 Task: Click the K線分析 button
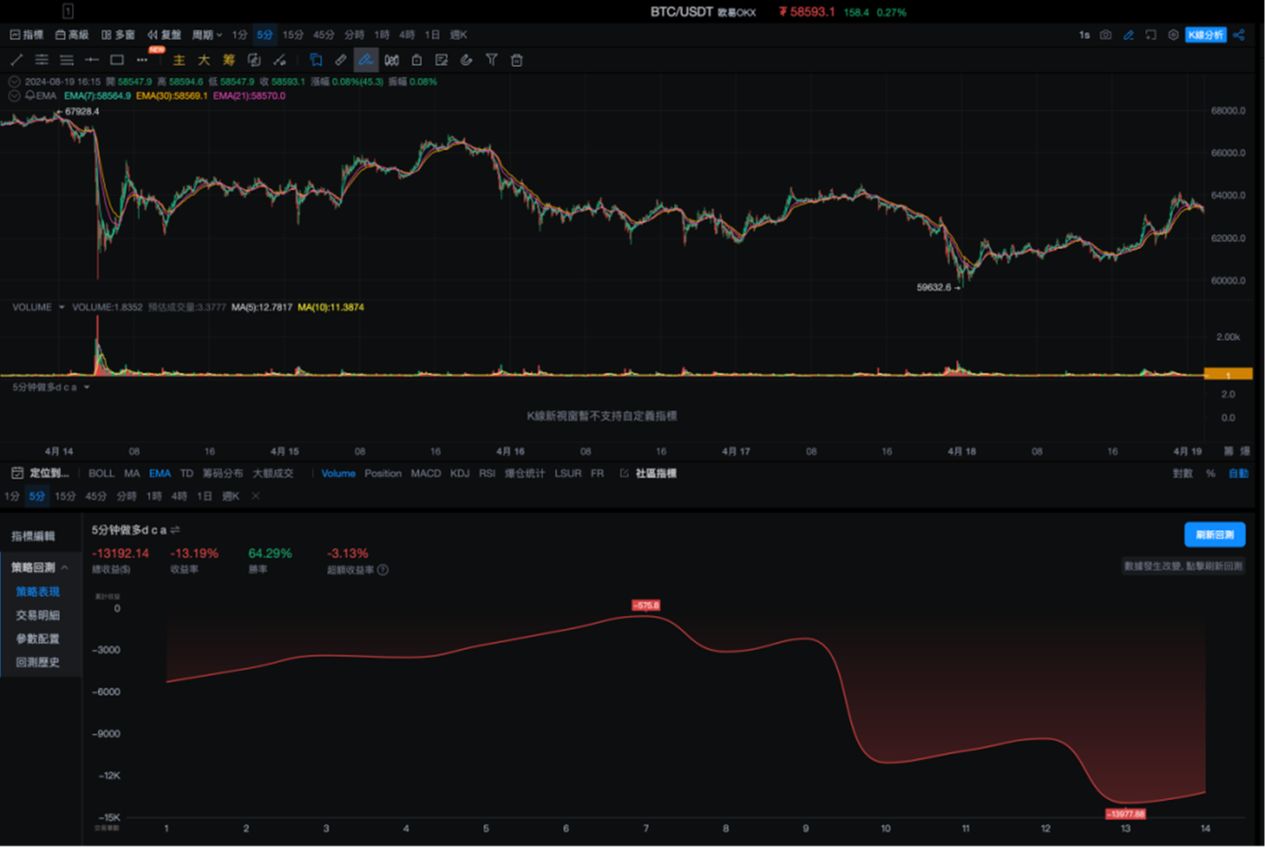pos(1205,35)
